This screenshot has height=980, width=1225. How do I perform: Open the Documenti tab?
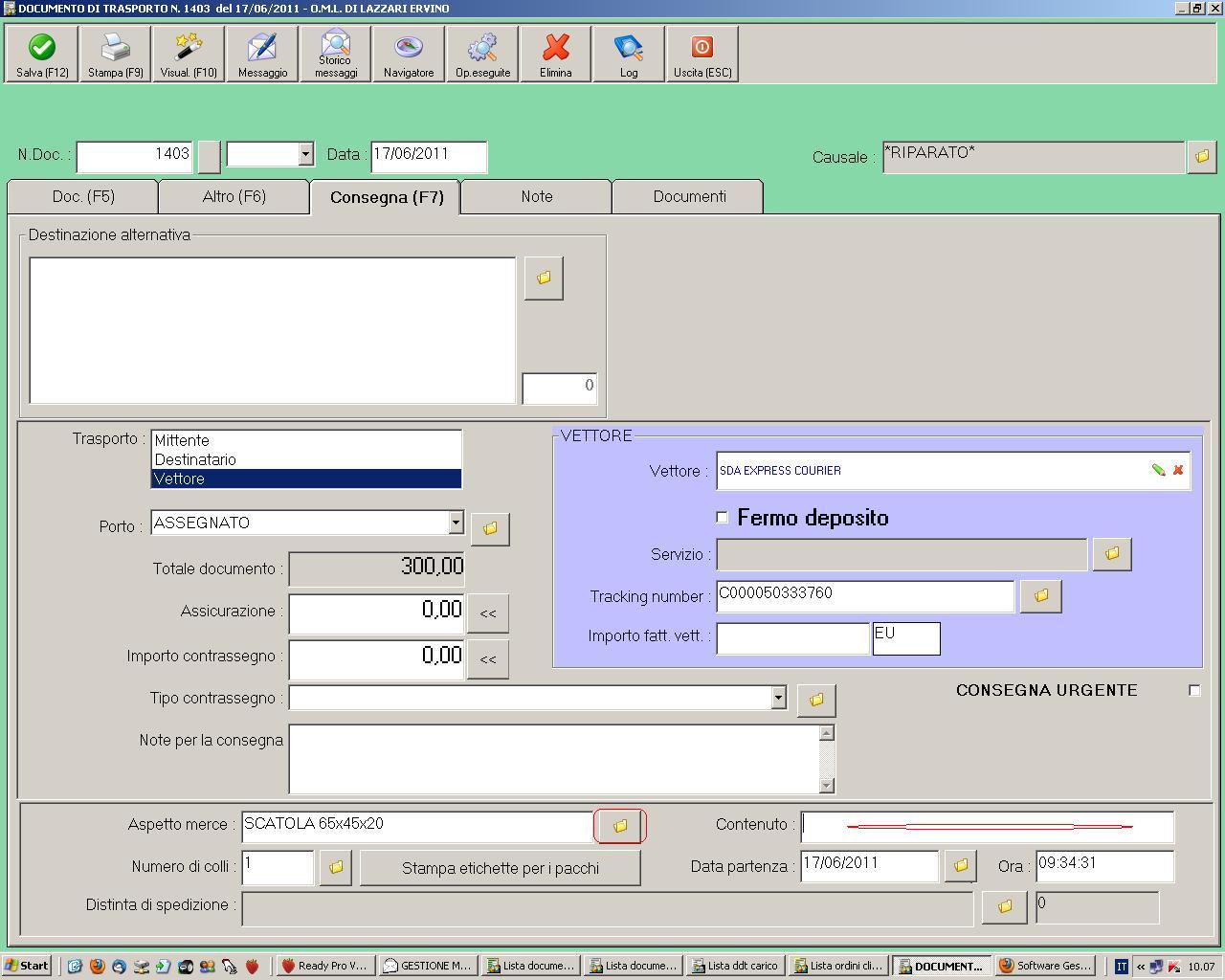(x=689, y=196)
